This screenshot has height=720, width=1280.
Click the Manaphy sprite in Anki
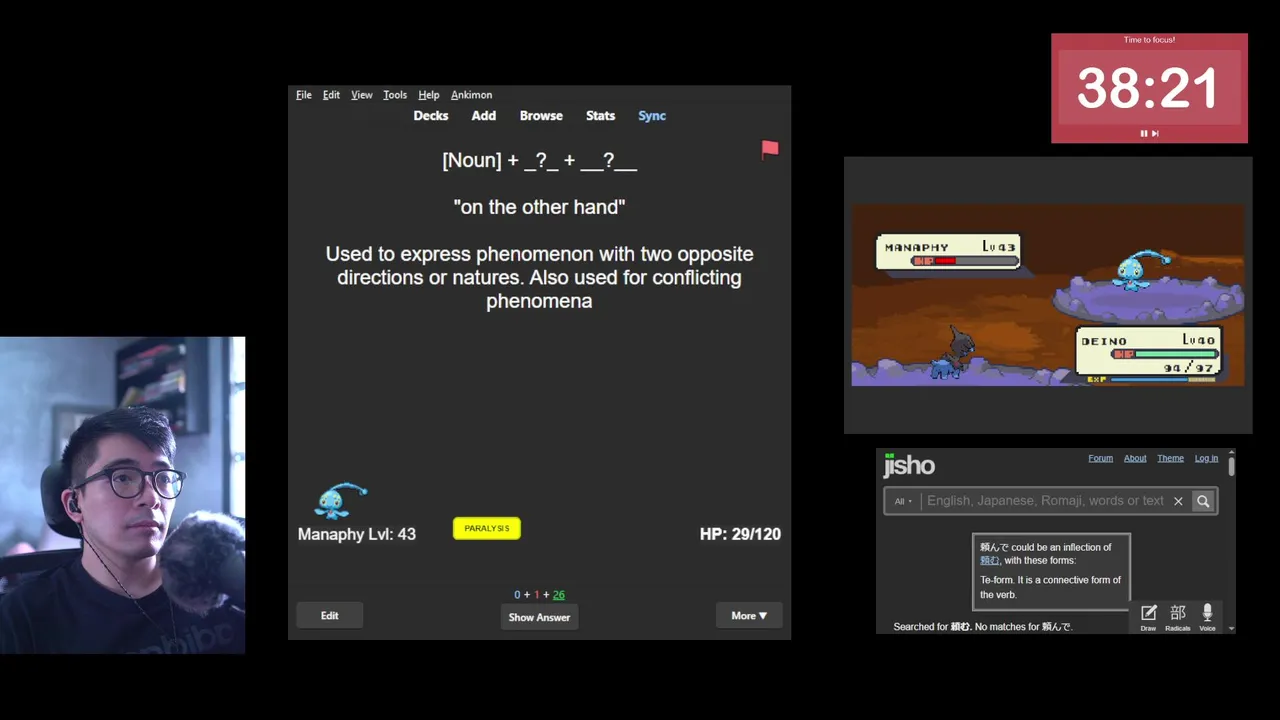coord(340,500)
